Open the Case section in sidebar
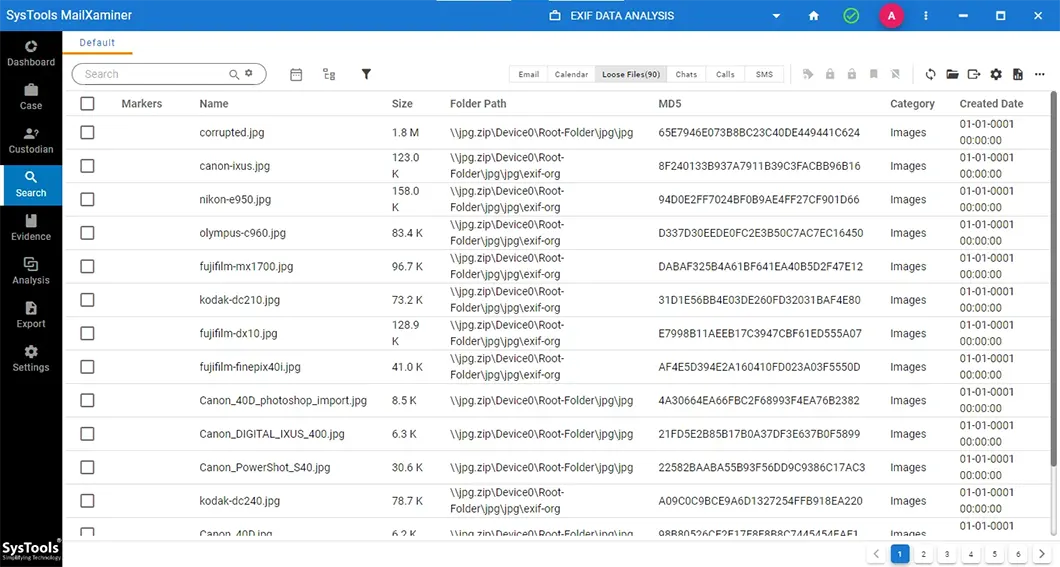1060x567 pixels. point(30,97)
